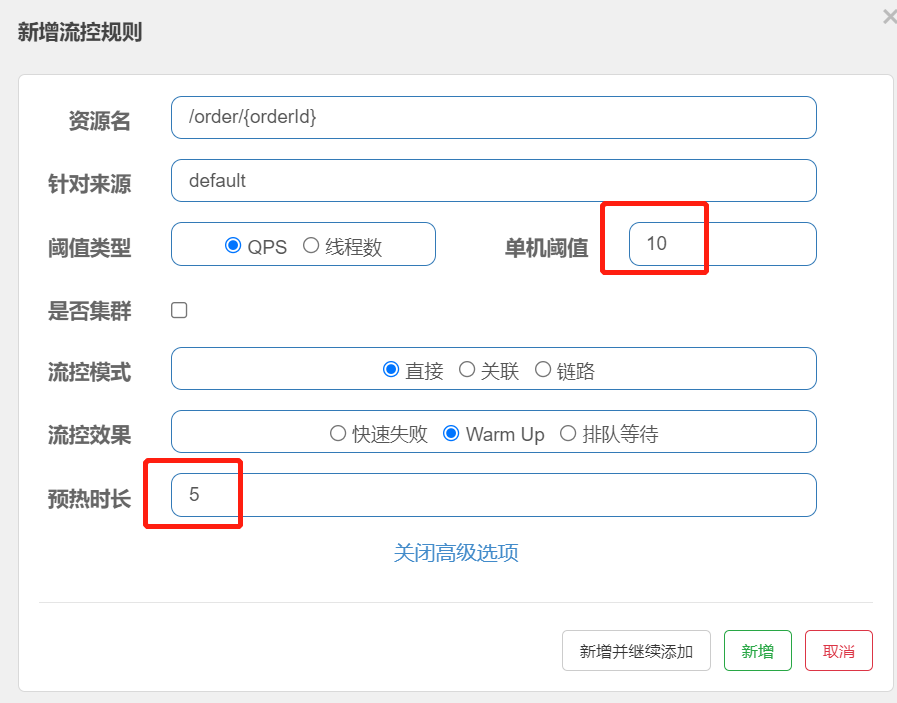Click the 预热时长 label
The image size is (897, 703).
click(x=89, y=499)
